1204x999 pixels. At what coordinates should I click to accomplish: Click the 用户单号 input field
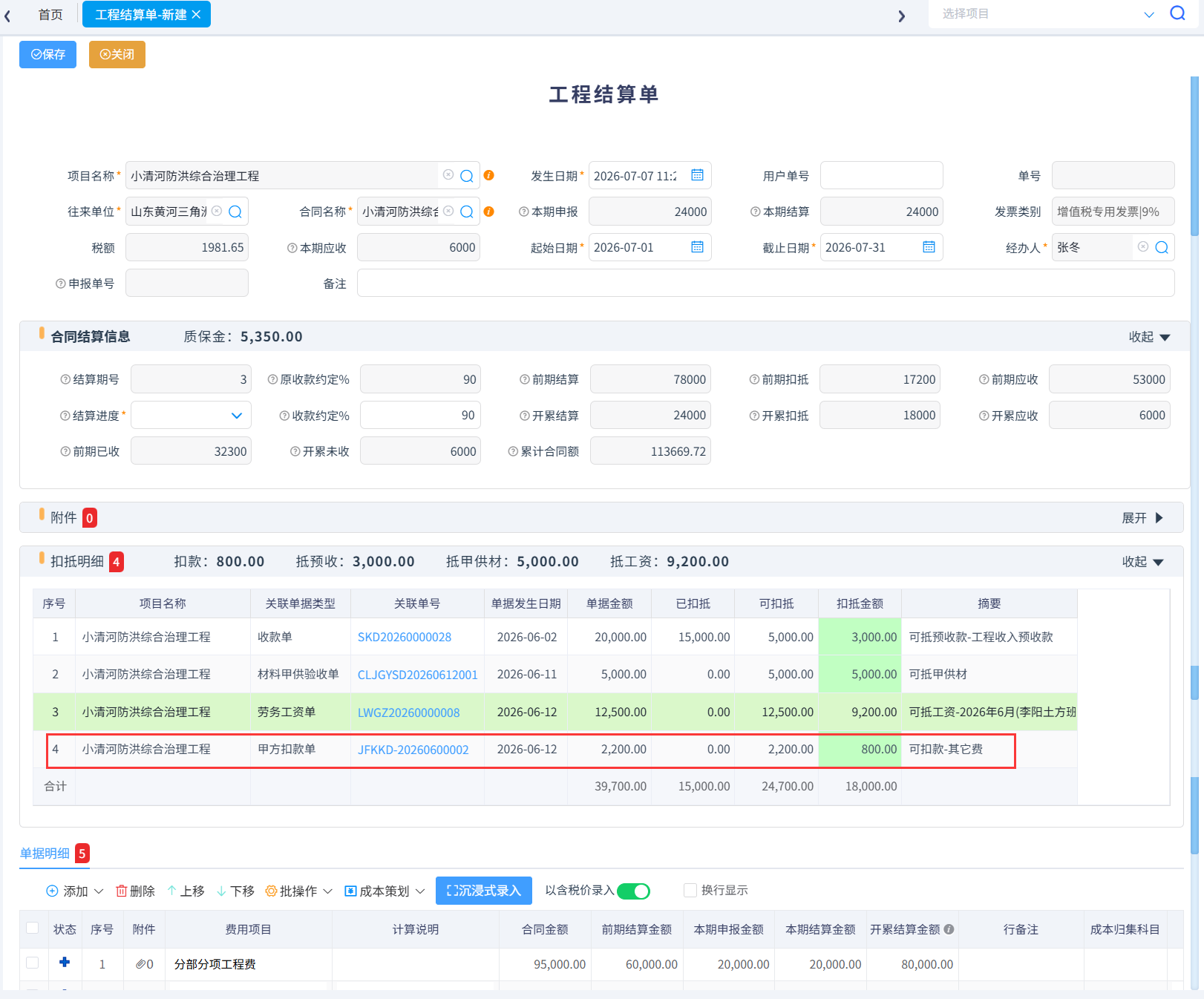coord(882,175)
